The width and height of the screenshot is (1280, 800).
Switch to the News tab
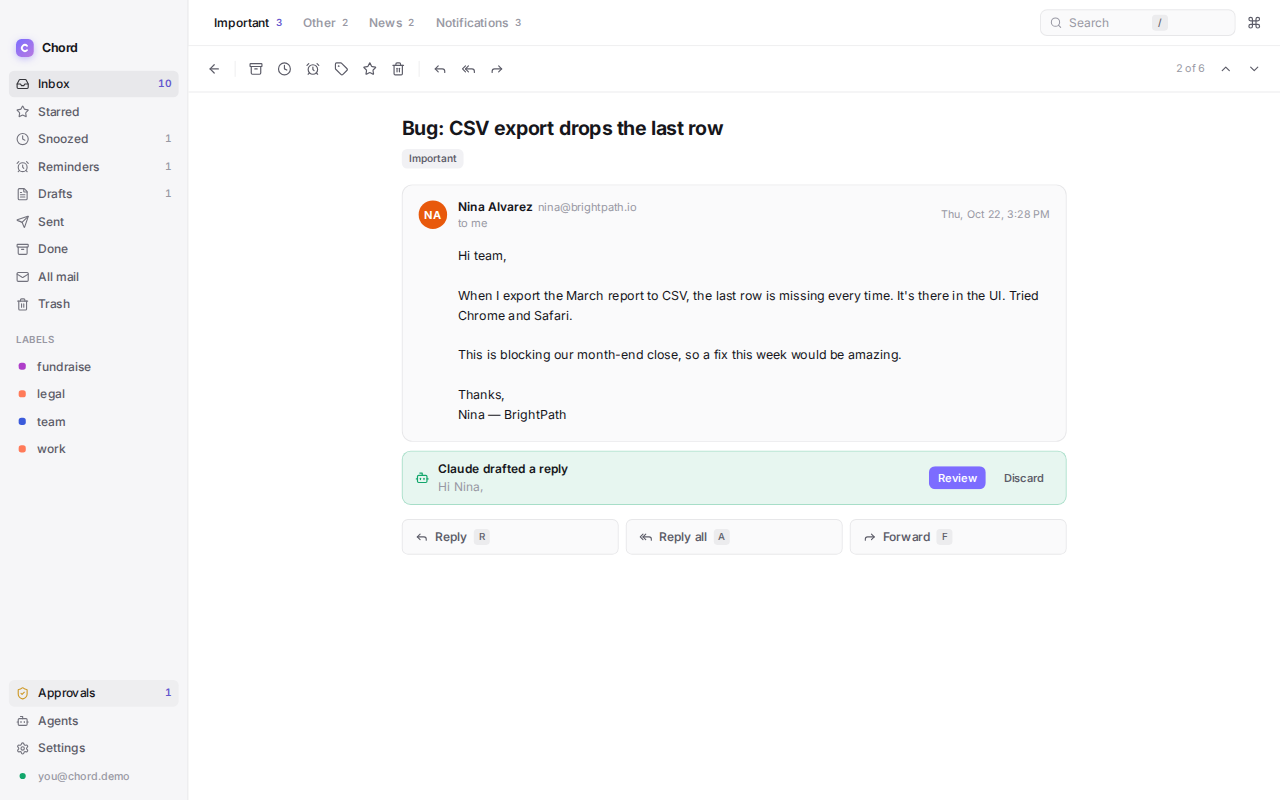[x=391, y=23]
